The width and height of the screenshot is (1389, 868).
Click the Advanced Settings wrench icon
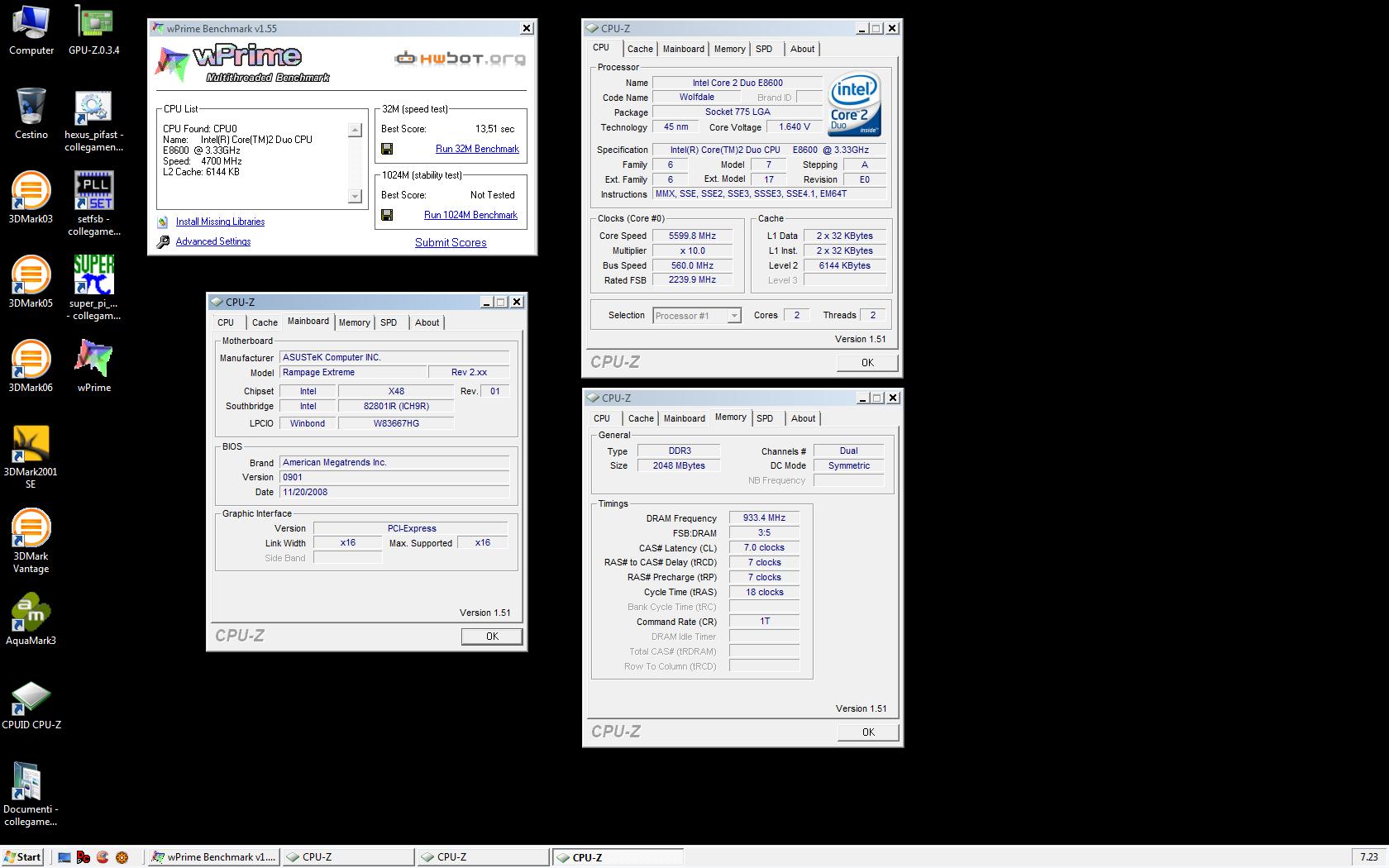pyautogui.click(x=163, y=241)
